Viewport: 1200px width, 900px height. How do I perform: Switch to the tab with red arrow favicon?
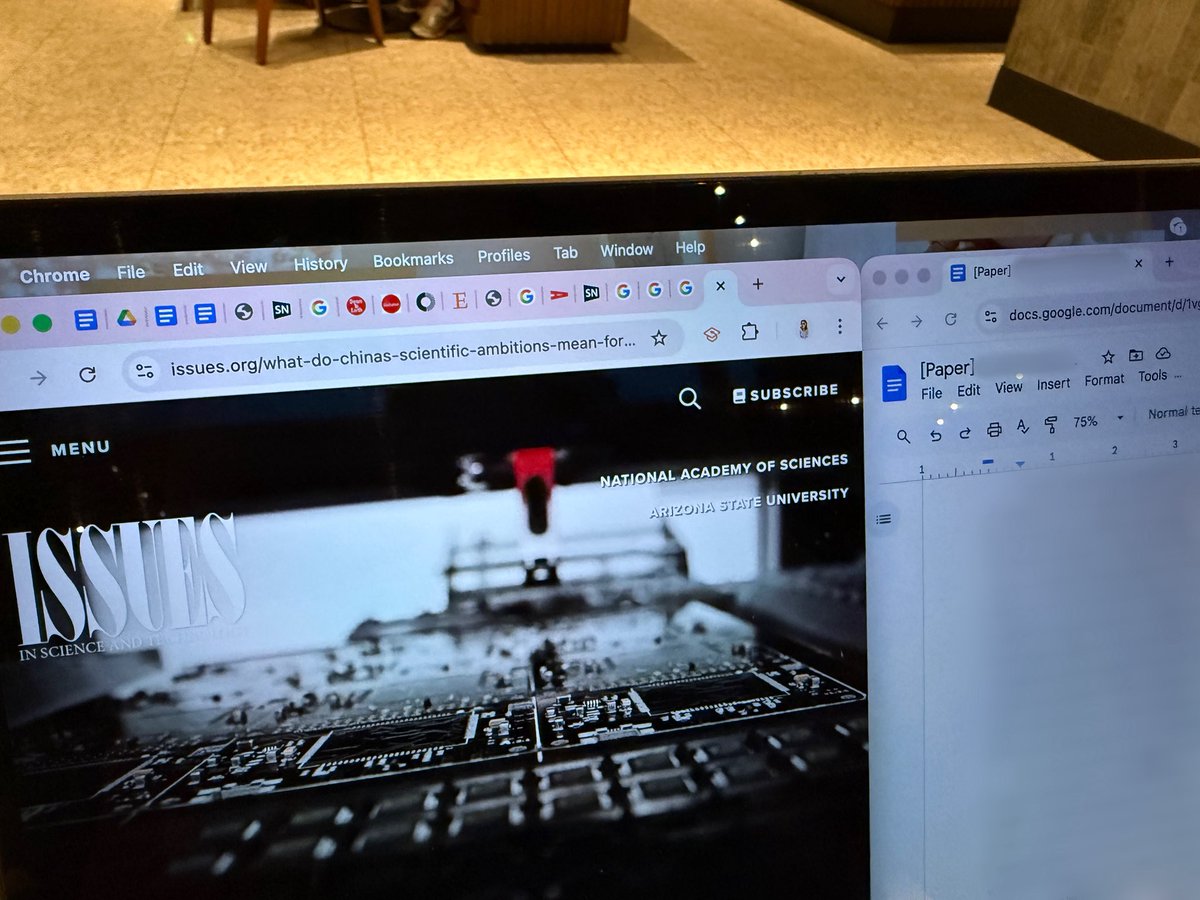click(x=558, y=295)
